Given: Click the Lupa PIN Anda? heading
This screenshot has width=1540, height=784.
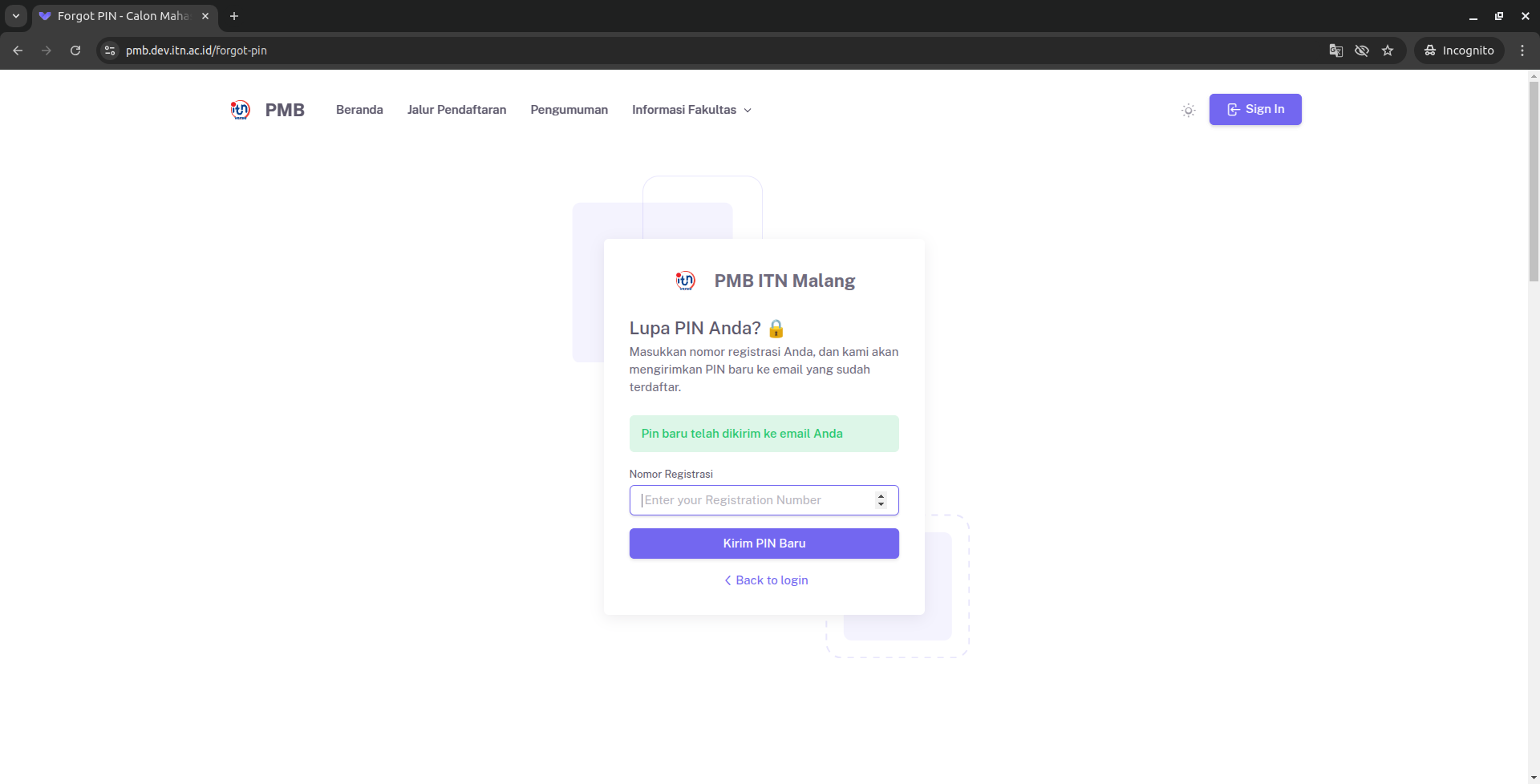Looking at the screenshot, I should pos(707,328).
